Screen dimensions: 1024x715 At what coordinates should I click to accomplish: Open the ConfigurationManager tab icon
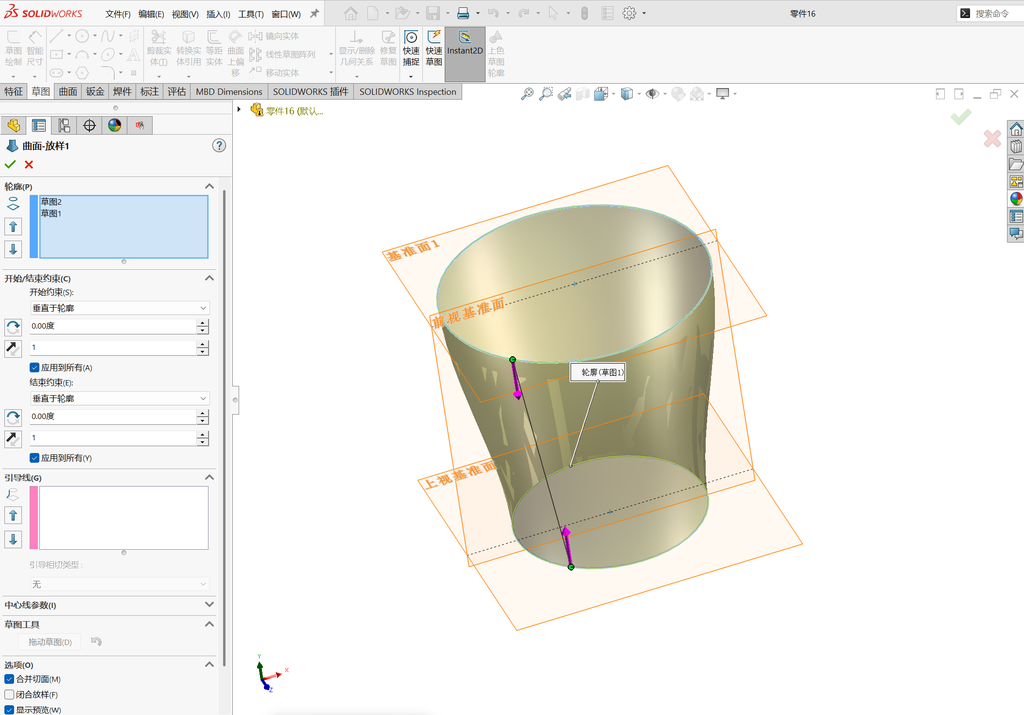[x=64, y=125]
